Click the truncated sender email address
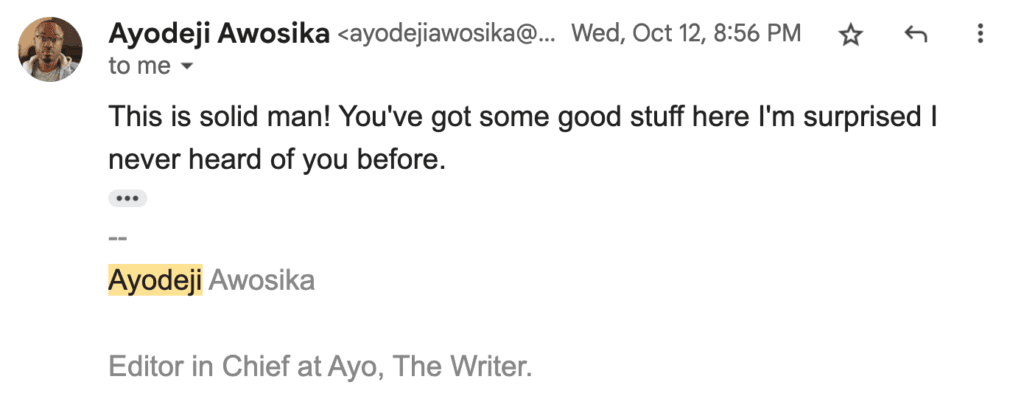 point(447,35)
